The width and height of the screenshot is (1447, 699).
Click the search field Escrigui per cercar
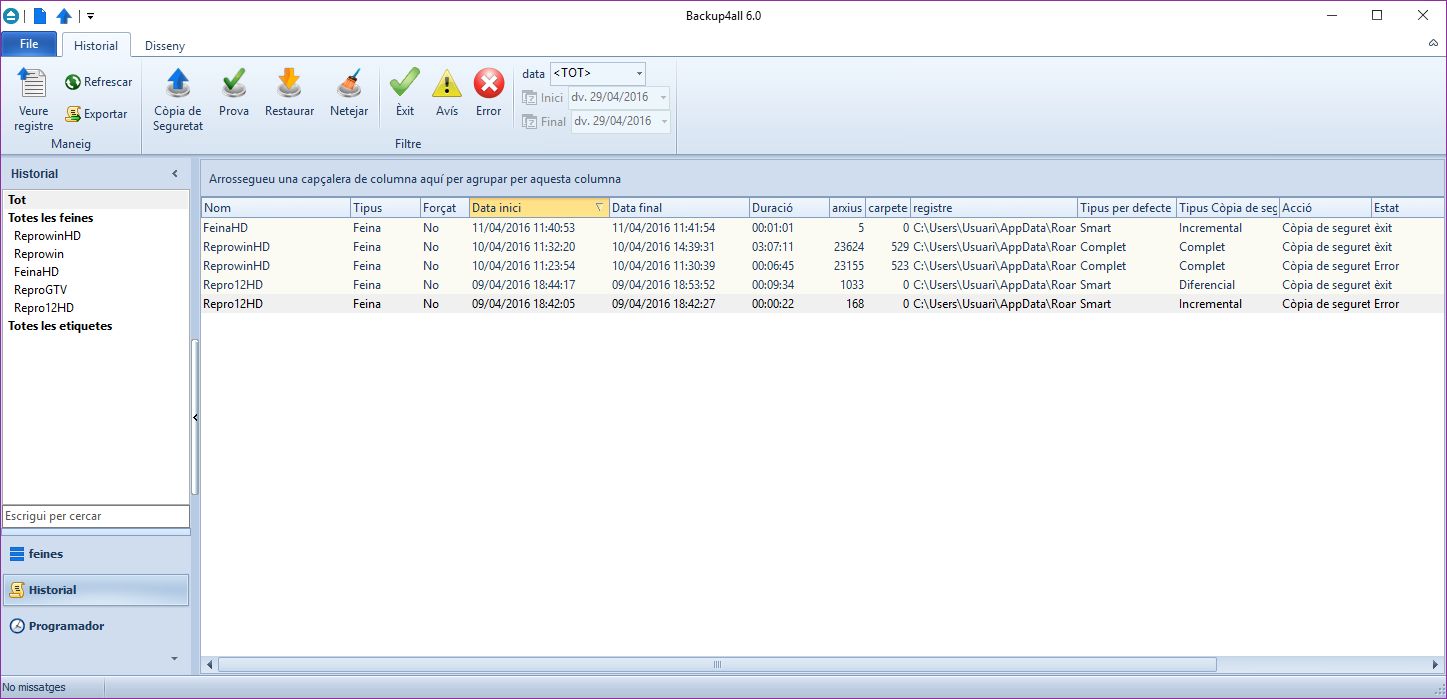pos(95,516)
